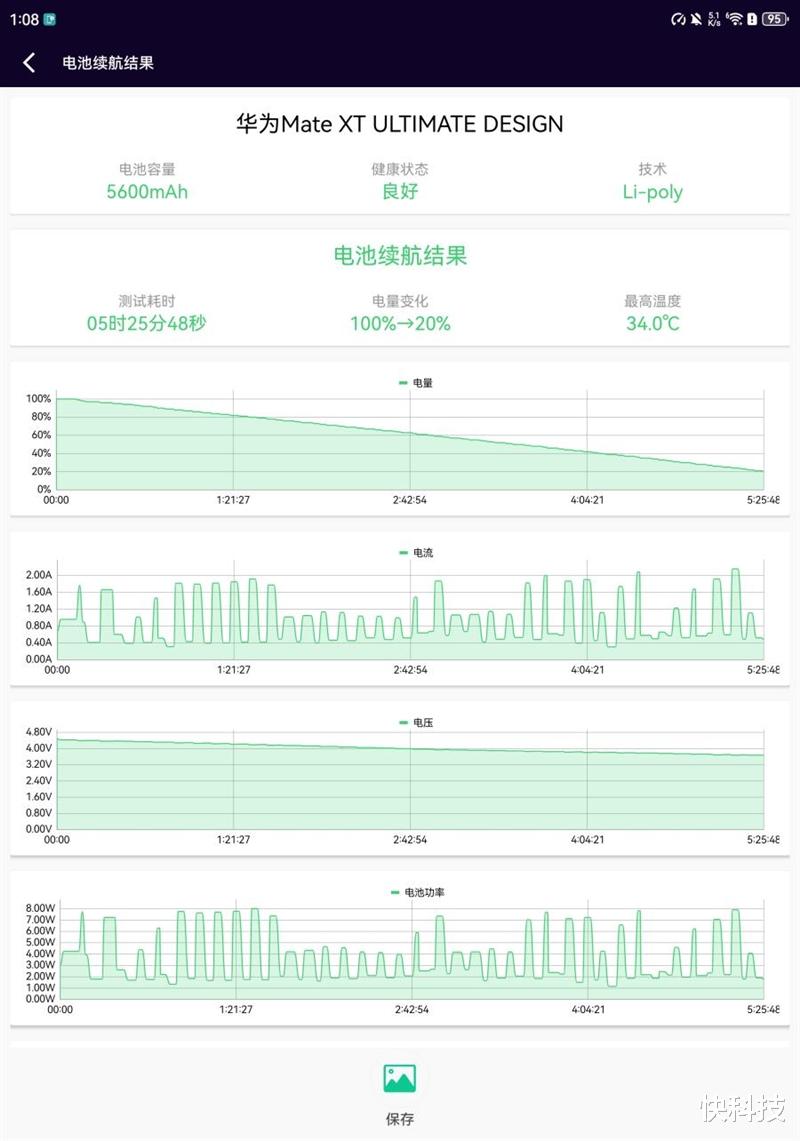Select the 5600mAh battery capacity value
The width and height of the screenshot is (800, 1141).
(147, 191)
